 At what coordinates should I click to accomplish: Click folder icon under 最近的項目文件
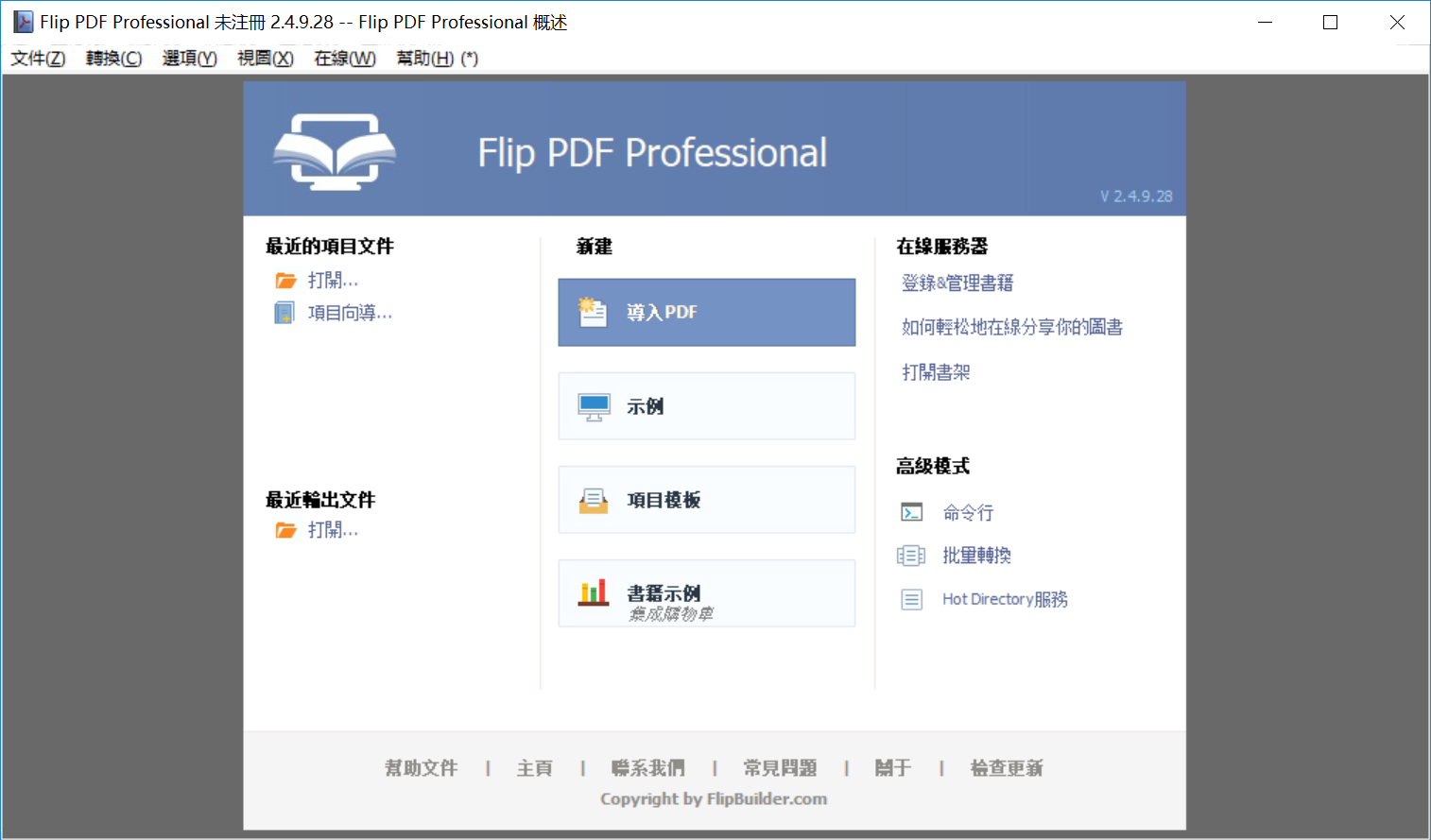click(285, 281)
